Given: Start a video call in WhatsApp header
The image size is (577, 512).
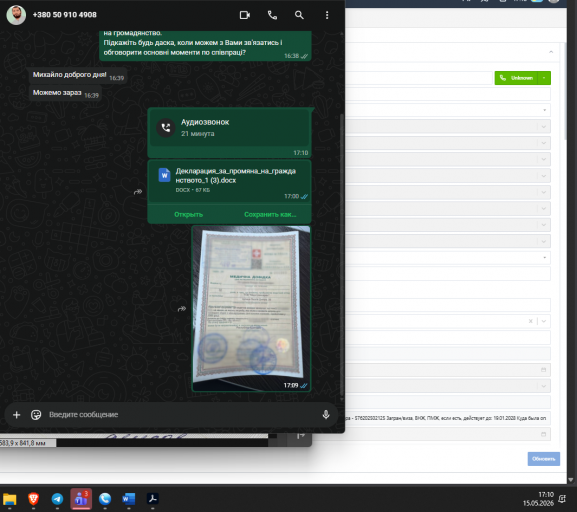Looking at the screenshot, I should click(x=245, y=15).
